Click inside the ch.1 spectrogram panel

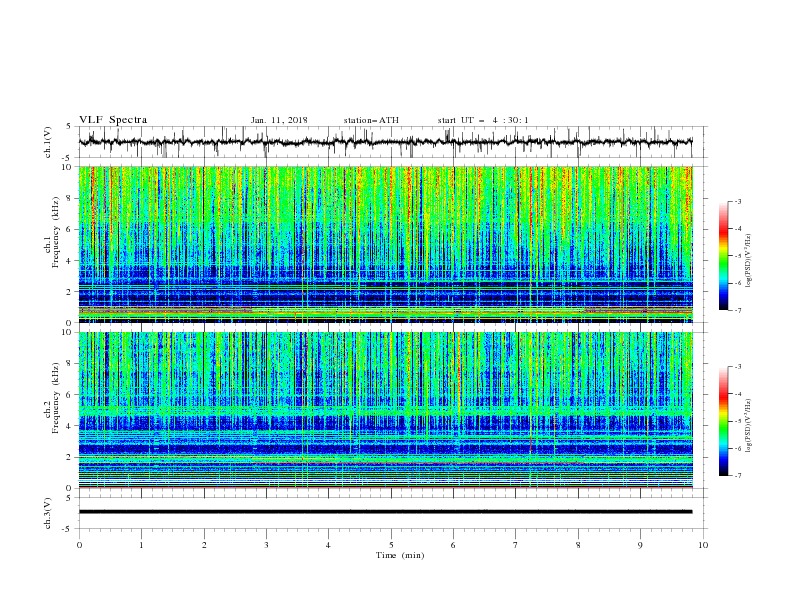385,244
